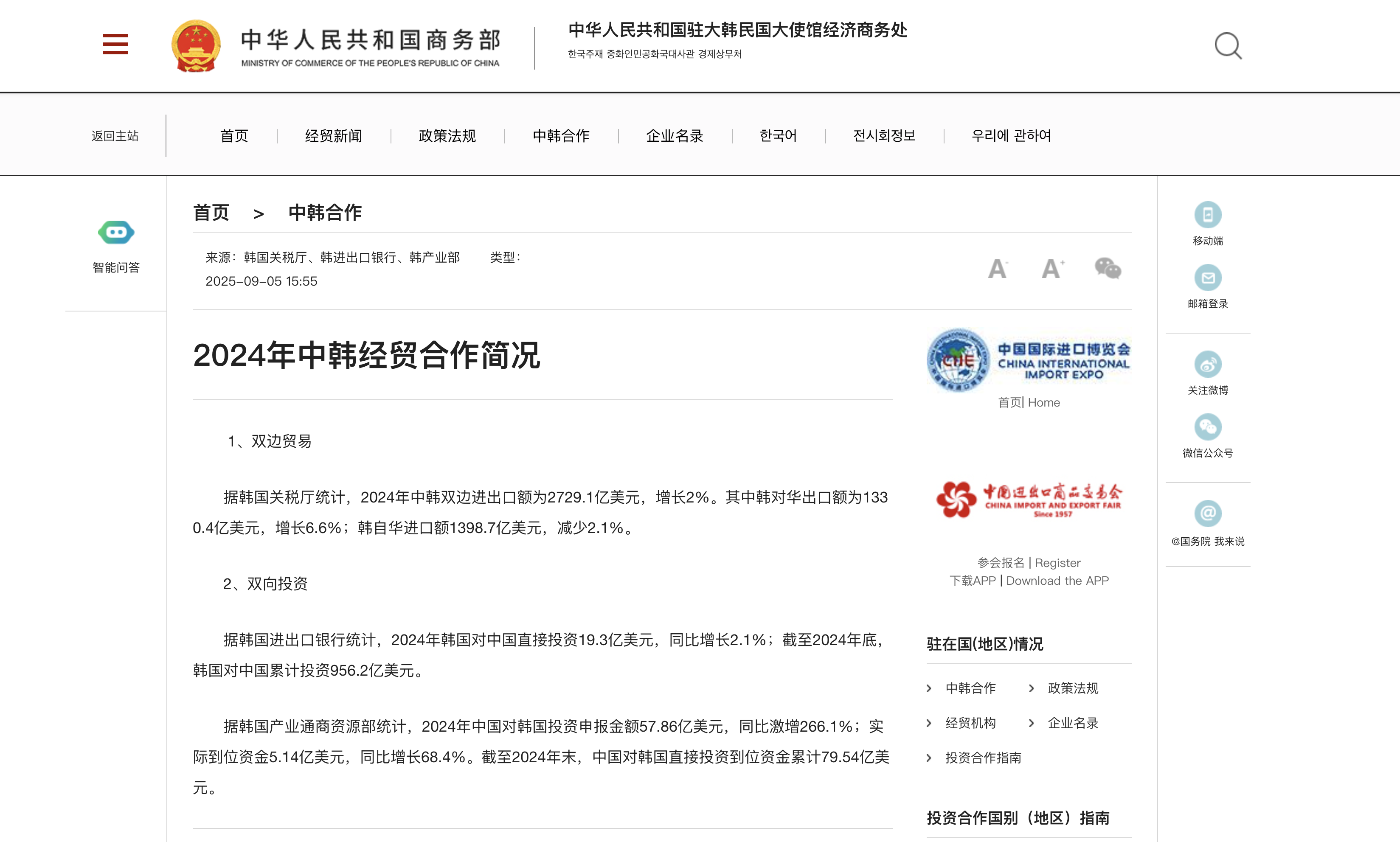
Task: Click the search magnifier icon
Action: point(1228,45)
